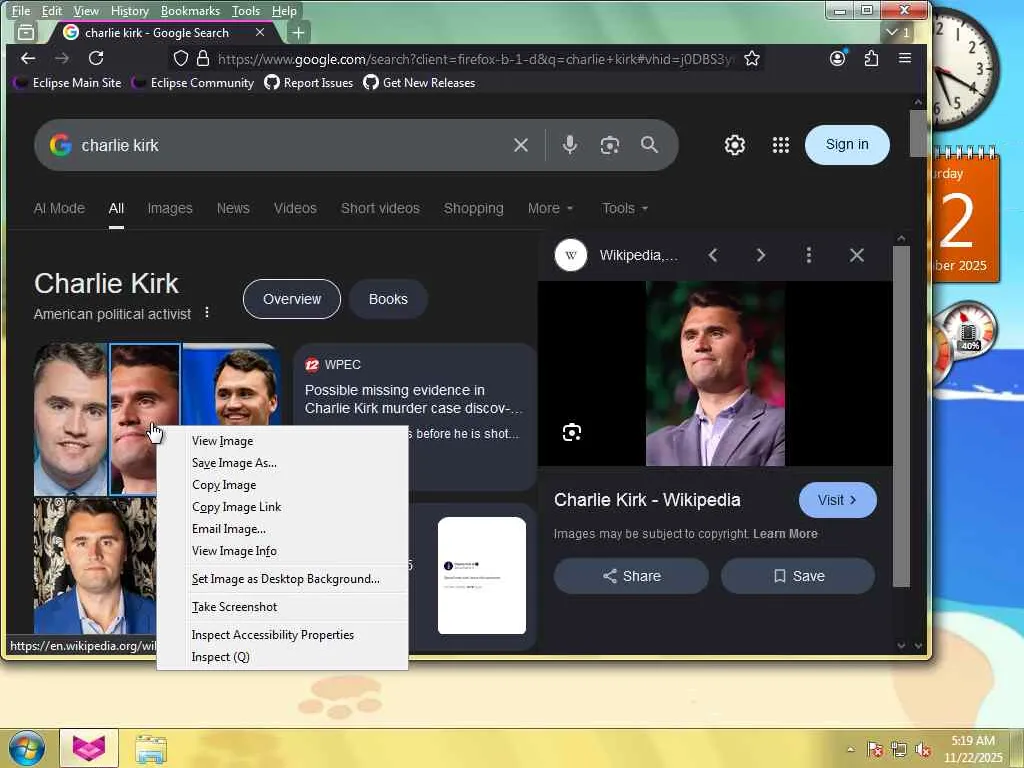Open the Short videos tab
The height and width of the screenshot is (768, 1024).
point(380,208)
